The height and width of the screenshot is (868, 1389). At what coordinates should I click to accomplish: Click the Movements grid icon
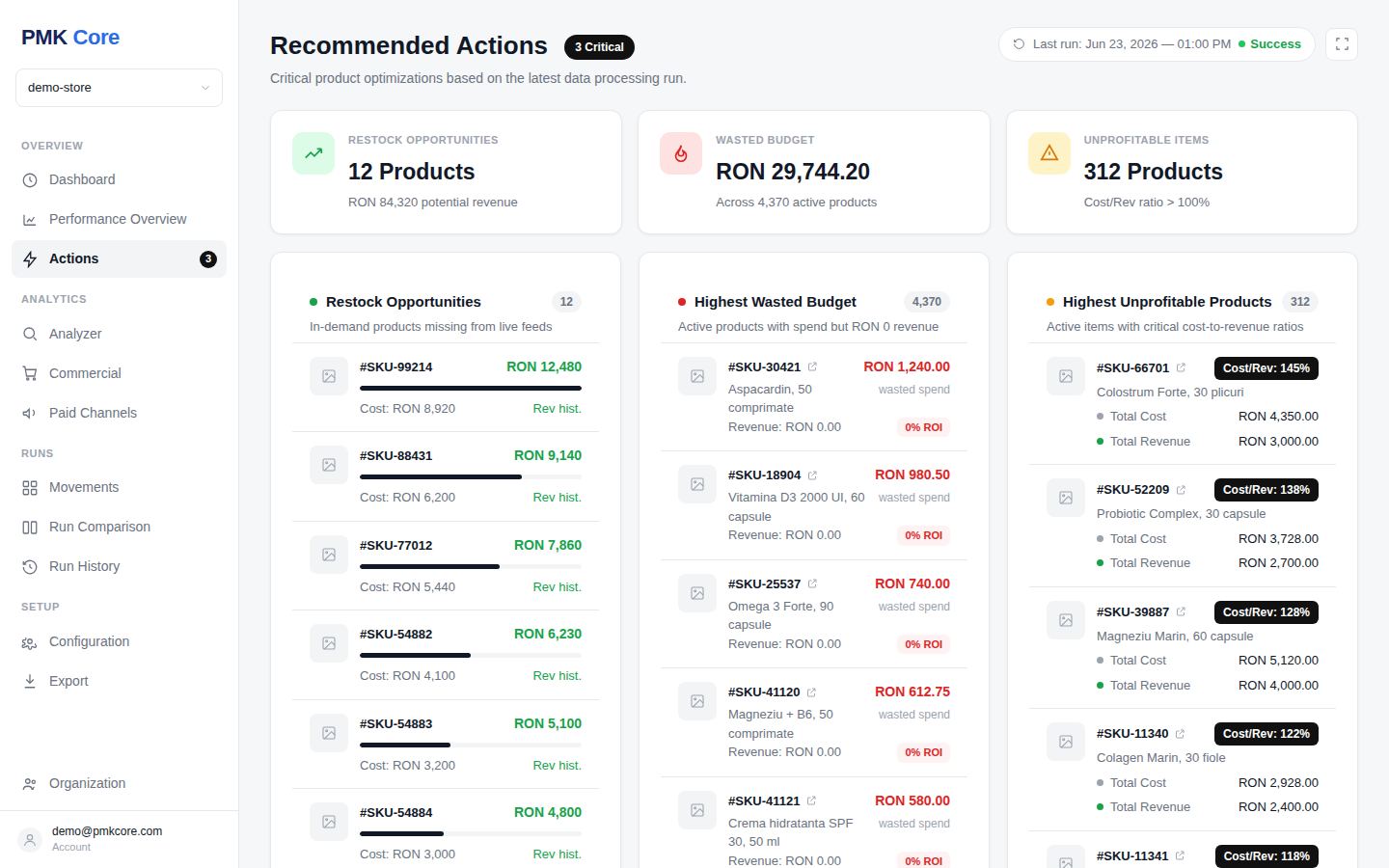pos(30,488)
